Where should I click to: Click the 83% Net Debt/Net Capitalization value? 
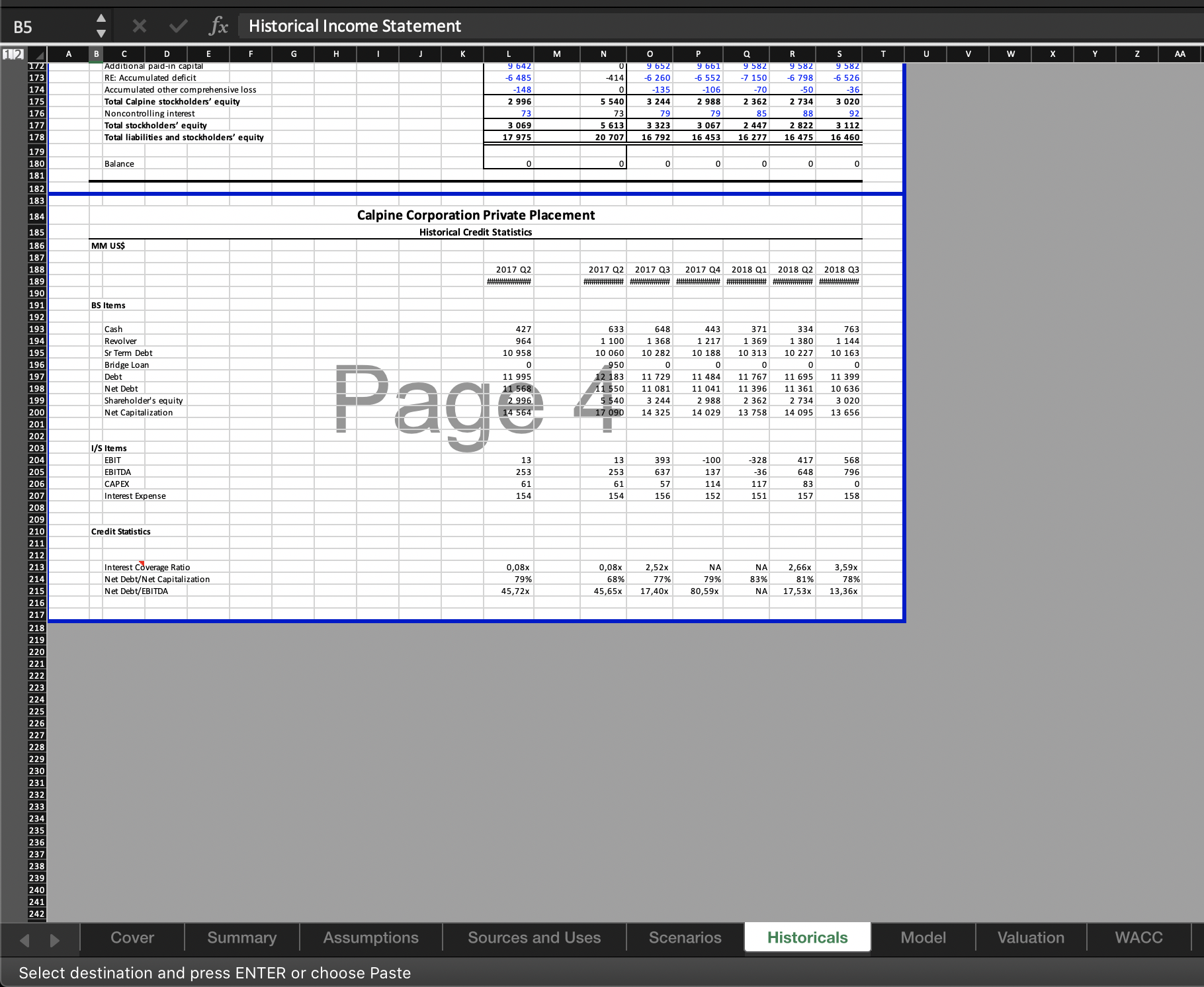click(758, 579)
